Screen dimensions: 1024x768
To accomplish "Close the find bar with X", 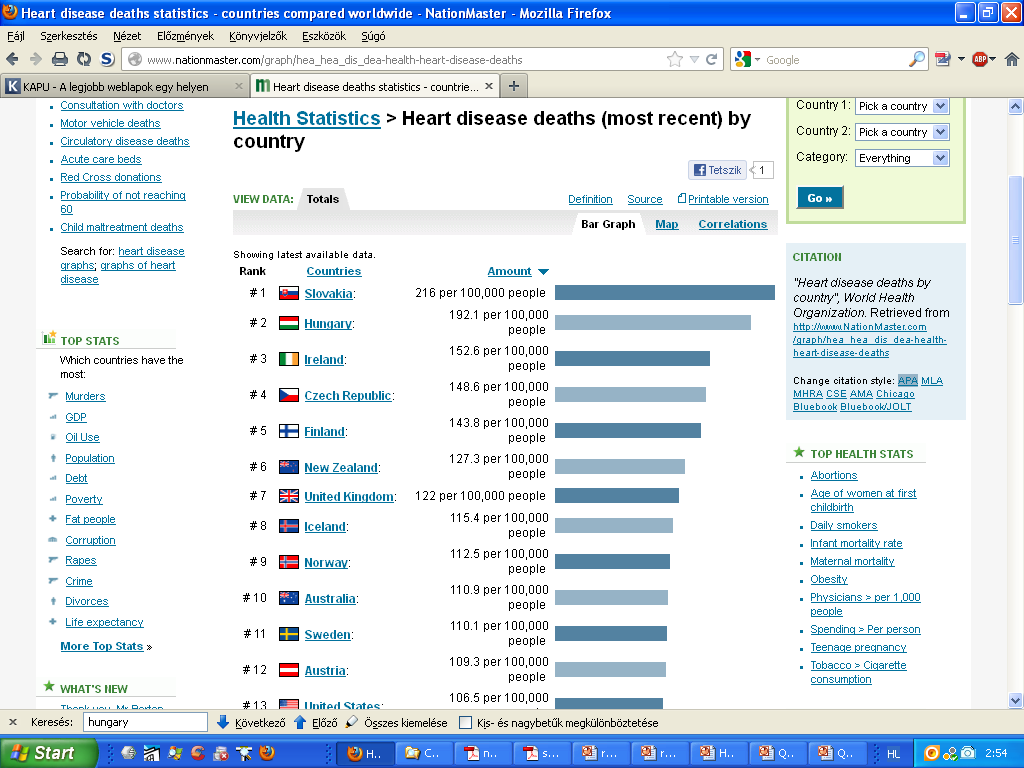I will pos(12,722).
